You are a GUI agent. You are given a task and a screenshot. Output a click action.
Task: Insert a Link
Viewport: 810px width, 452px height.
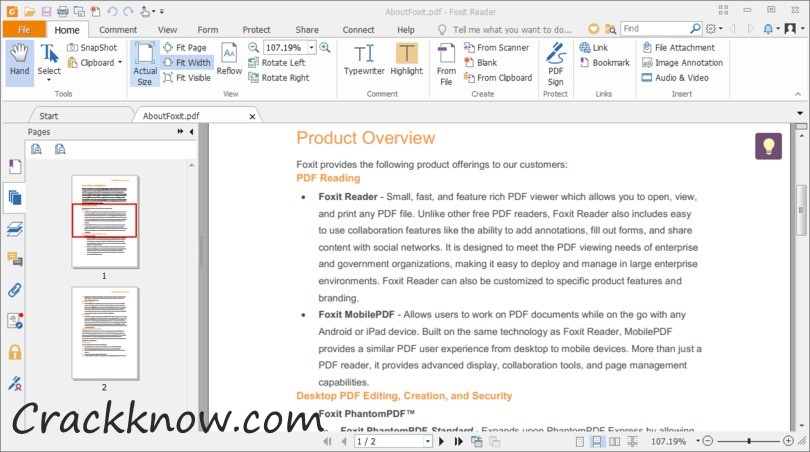(594, 48)
